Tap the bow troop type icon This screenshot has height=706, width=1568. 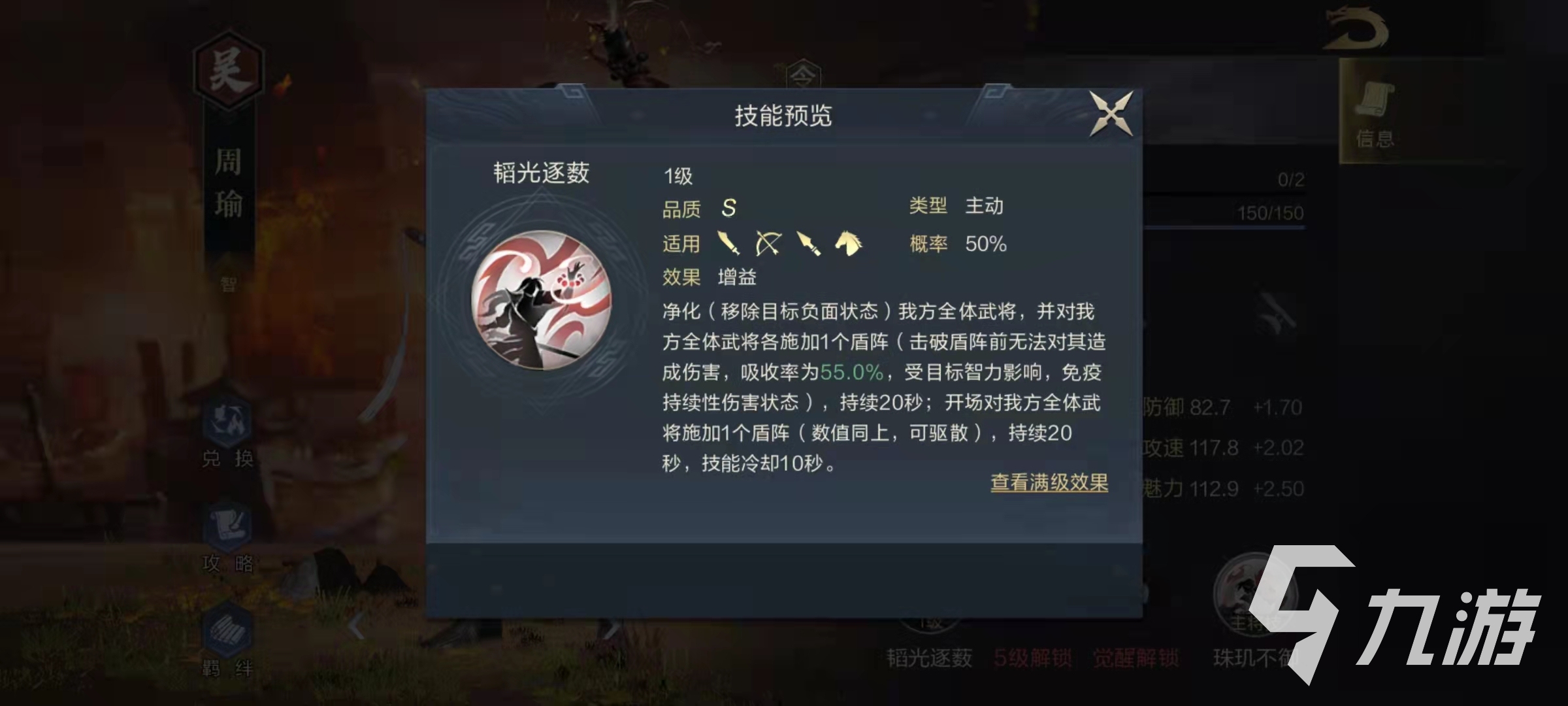coord(768,243)
